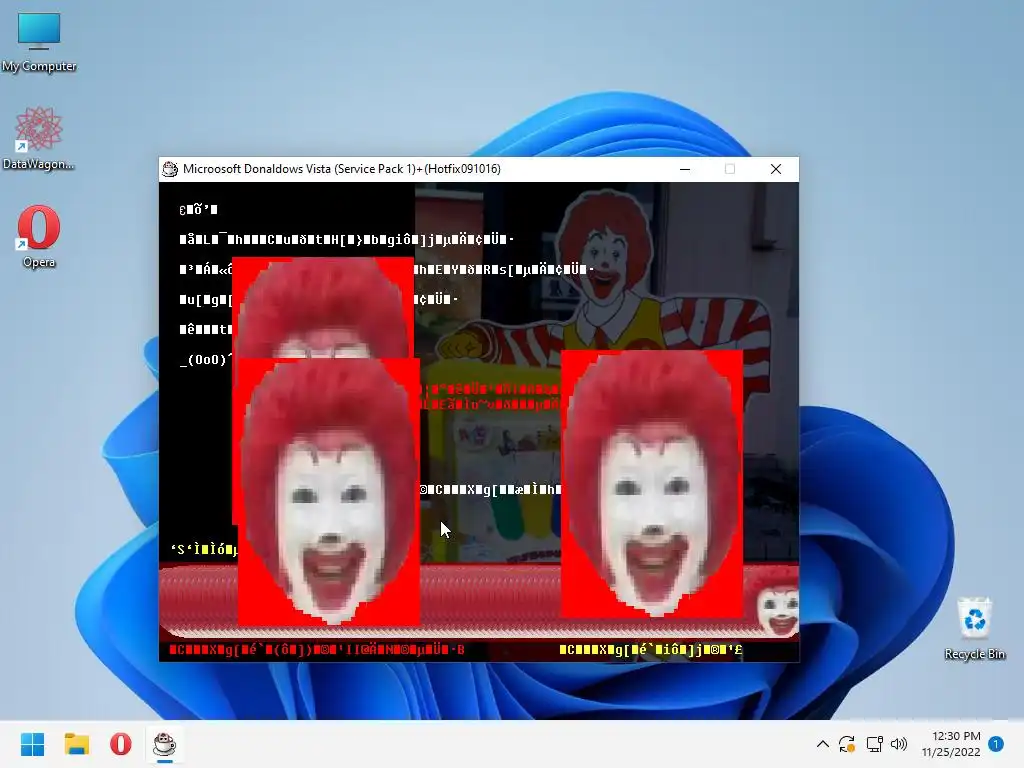Close the Donaldows Vista window
This screenshot has width=1024, height=768.
(x=776, y=169)
